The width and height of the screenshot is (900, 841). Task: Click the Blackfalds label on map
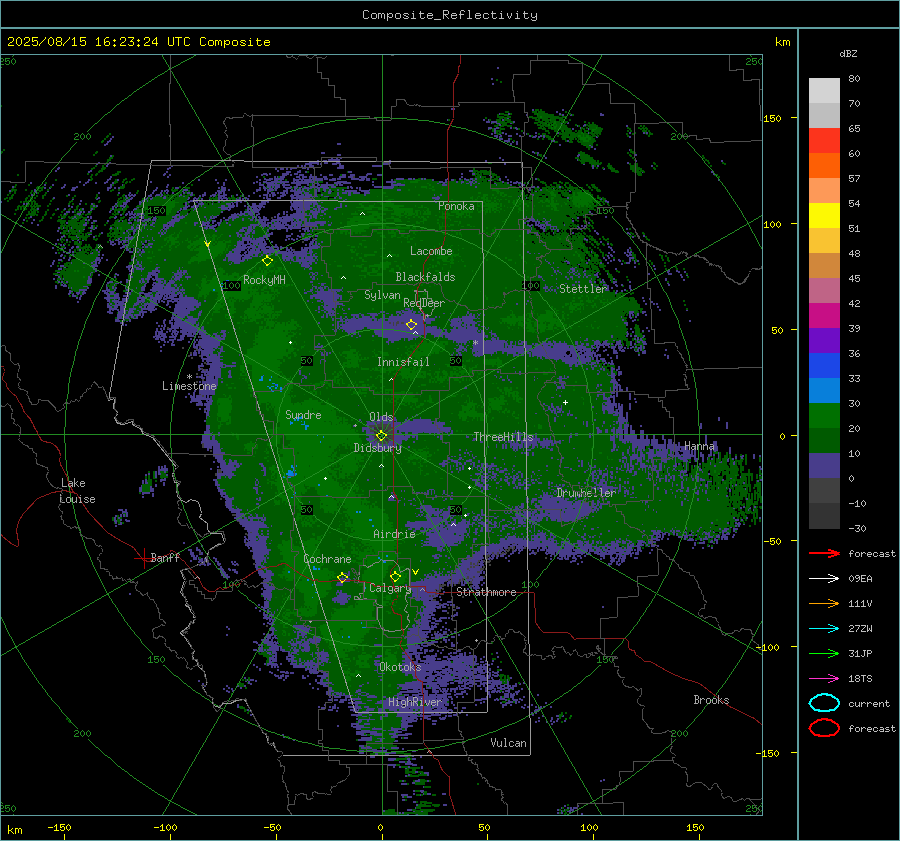tap(425, 277)
